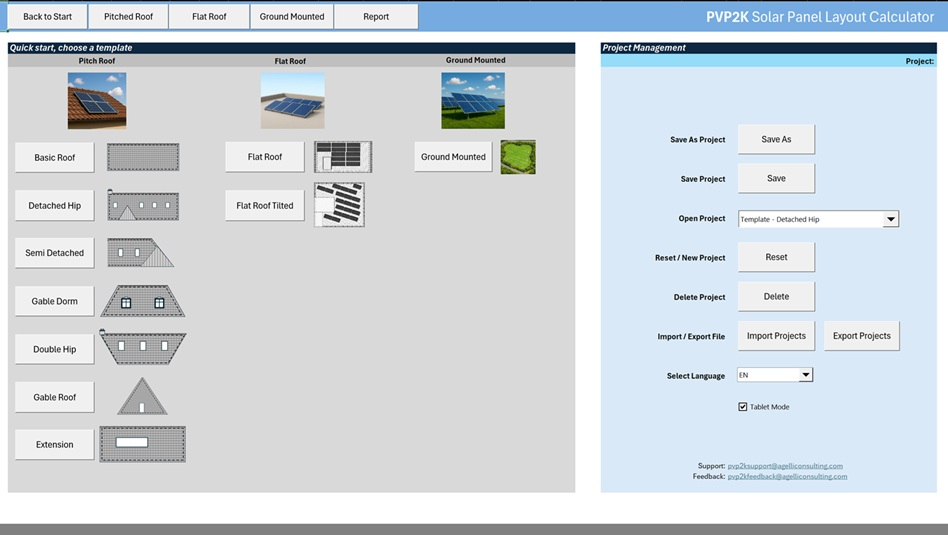
Task: Go to the Back to Start tab
Action: coord(47,16)
